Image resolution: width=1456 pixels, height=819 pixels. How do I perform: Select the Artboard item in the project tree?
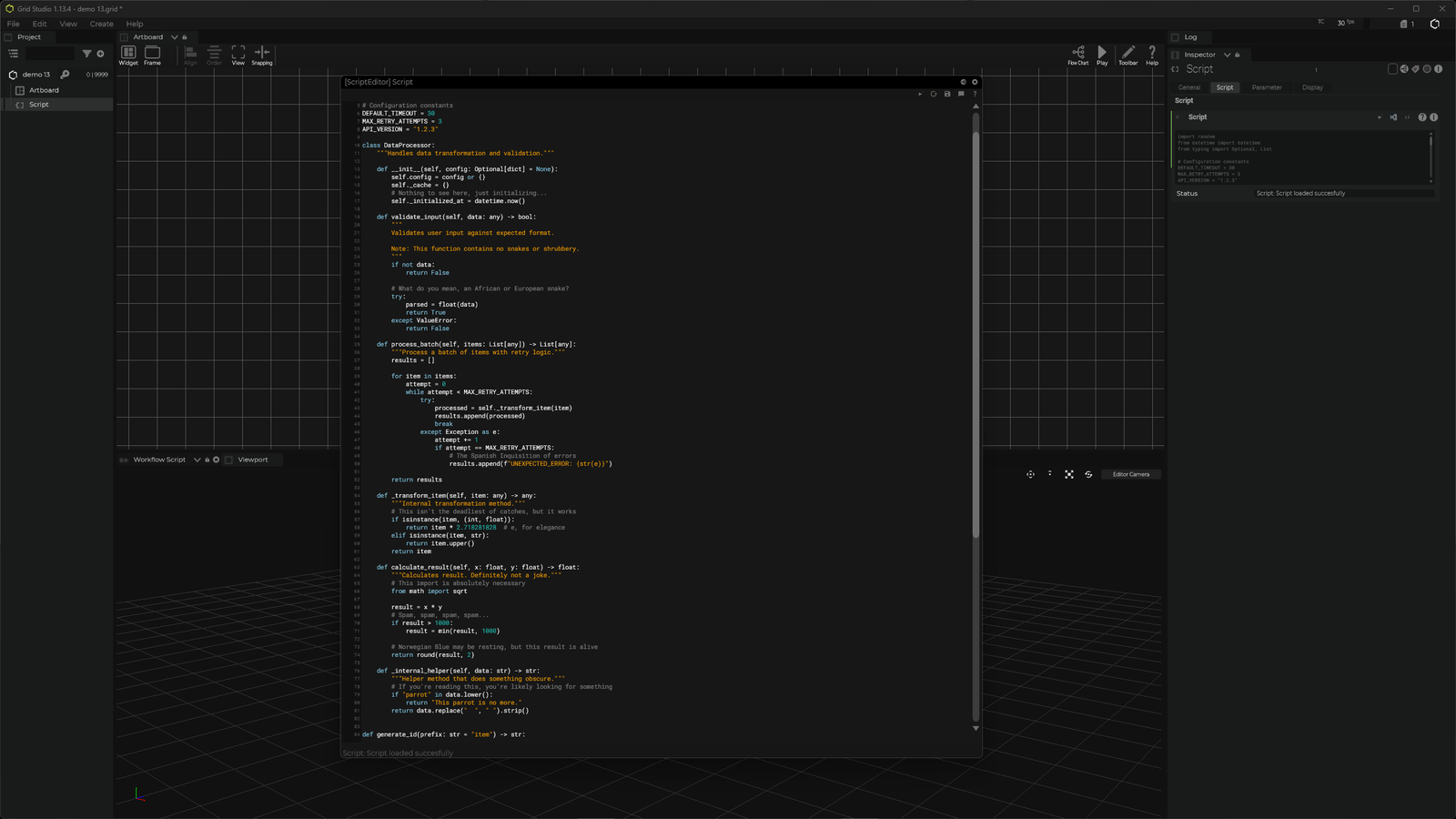coord(44,90)
